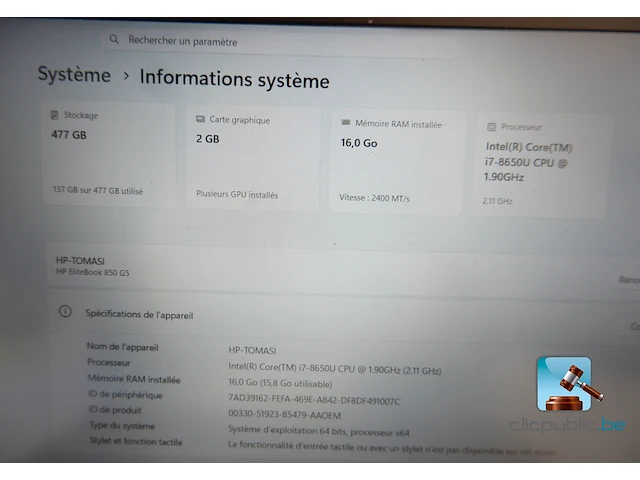Viewport: 640px width, 480px height.
Task: Select the 'Stylet et fonction tactile' label
Action: [x=136, y=441]
